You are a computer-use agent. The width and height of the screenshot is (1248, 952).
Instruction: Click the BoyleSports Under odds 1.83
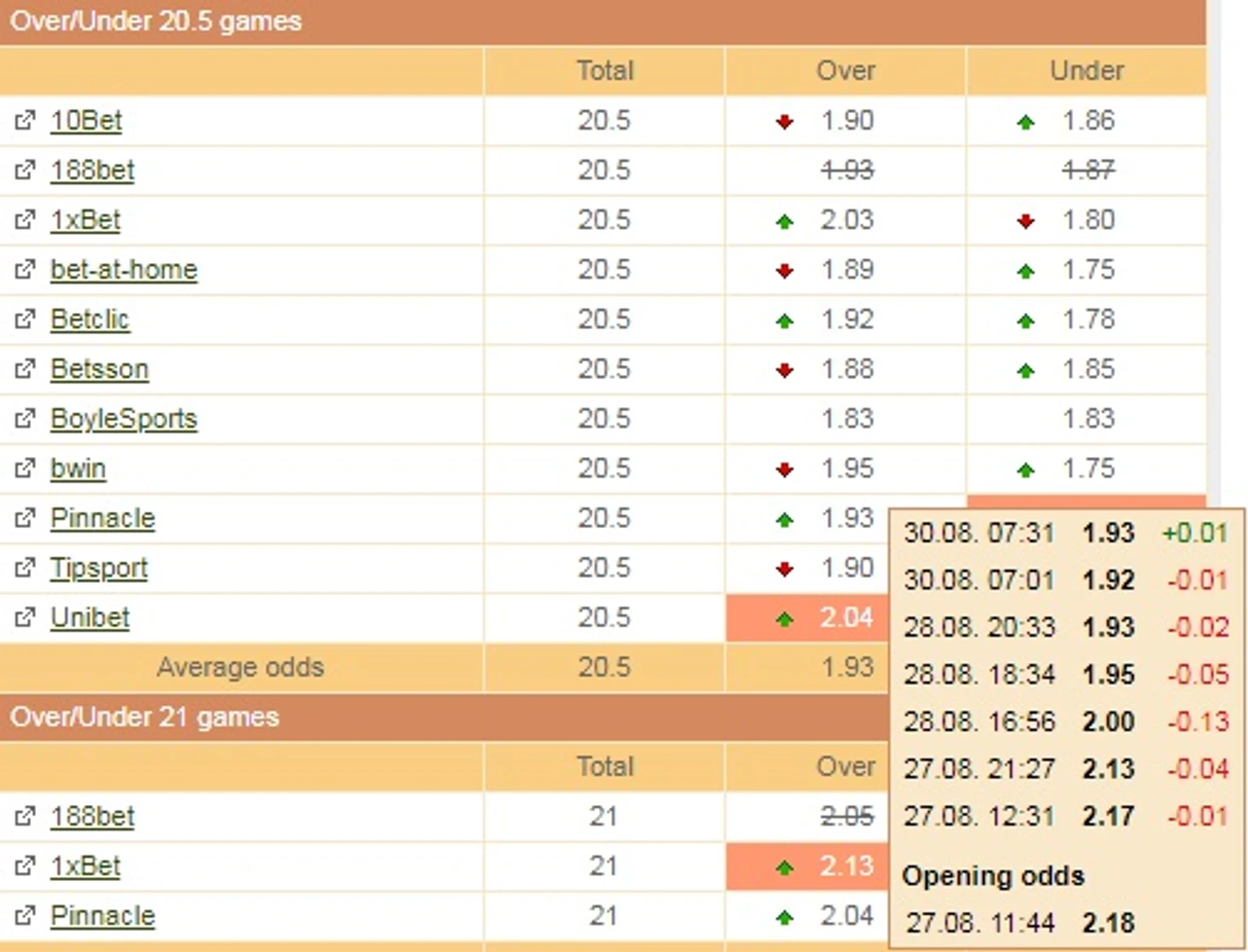pyautogui.click(x=1088, y=419)
